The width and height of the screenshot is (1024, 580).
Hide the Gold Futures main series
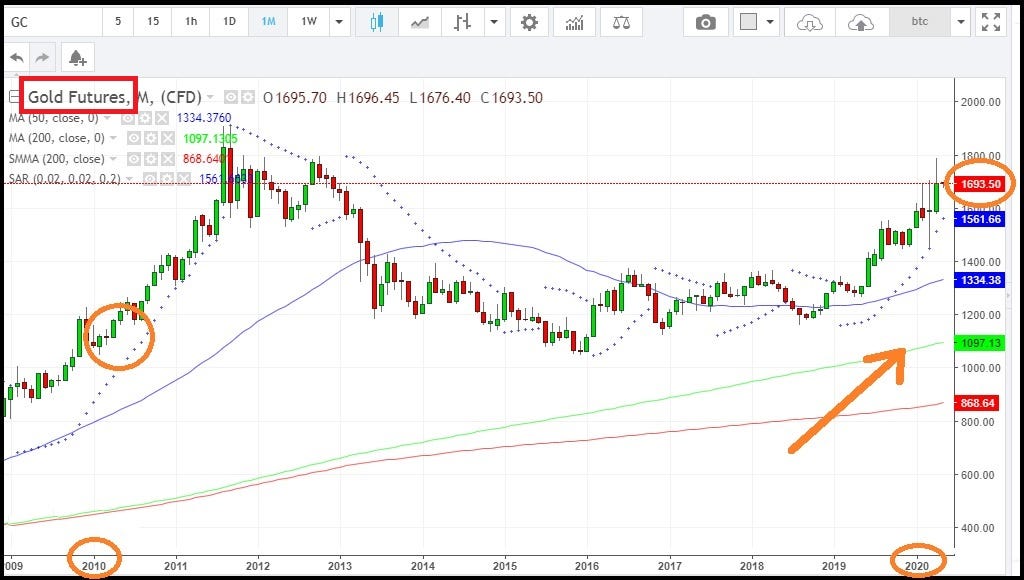[x=231, y=97]
